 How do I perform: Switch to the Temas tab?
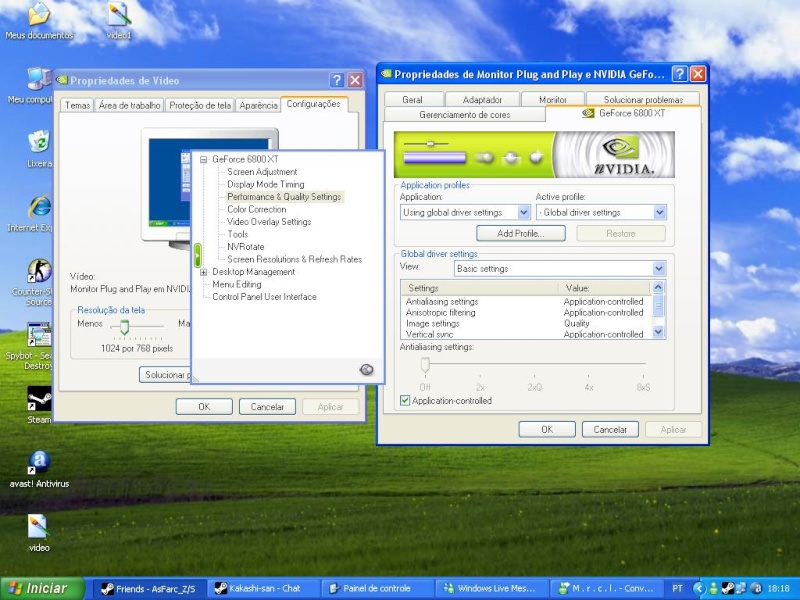coord(78,105)
